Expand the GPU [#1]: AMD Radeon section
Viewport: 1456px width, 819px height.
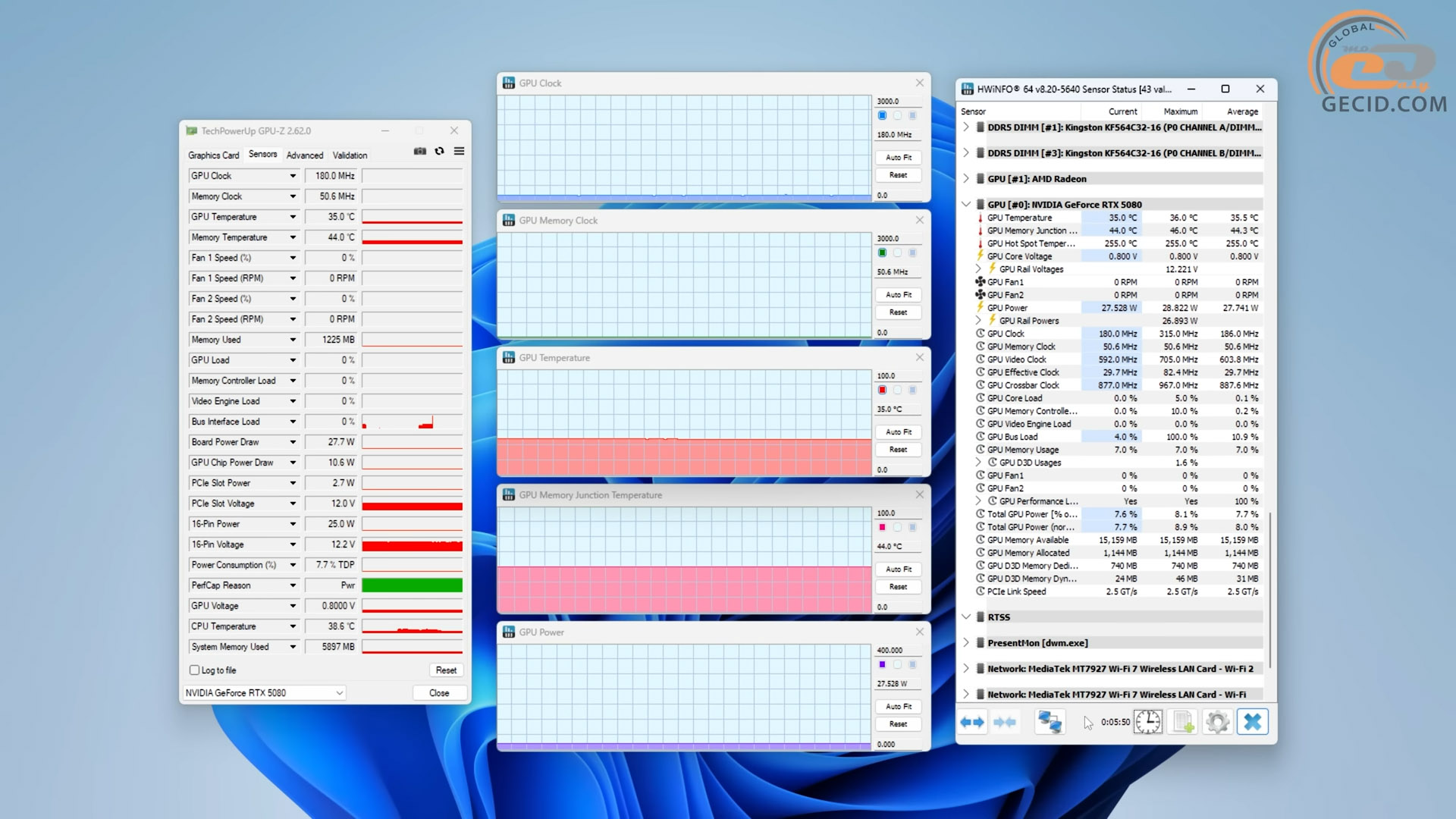pyautogui.click(x=966, y=179)
